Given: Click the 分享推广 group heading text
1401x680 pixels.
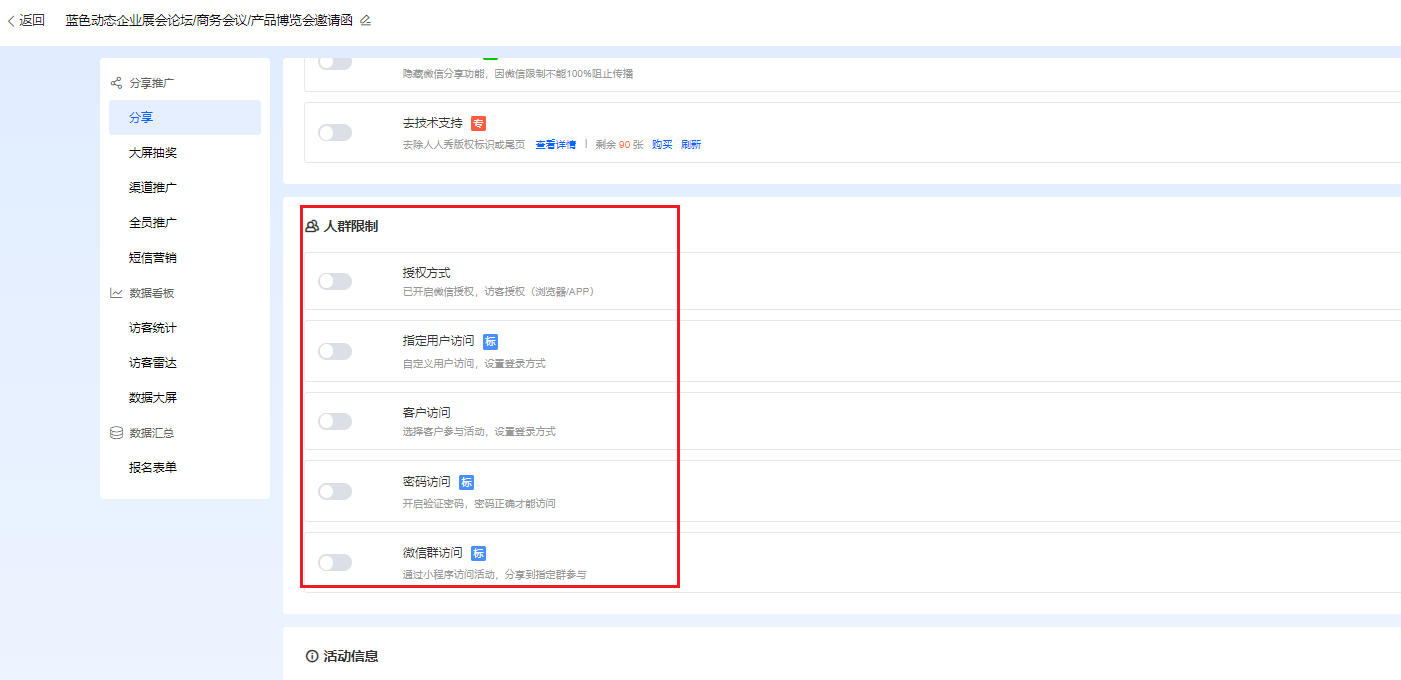Looking at the screenshot, I should pos(152,83).
